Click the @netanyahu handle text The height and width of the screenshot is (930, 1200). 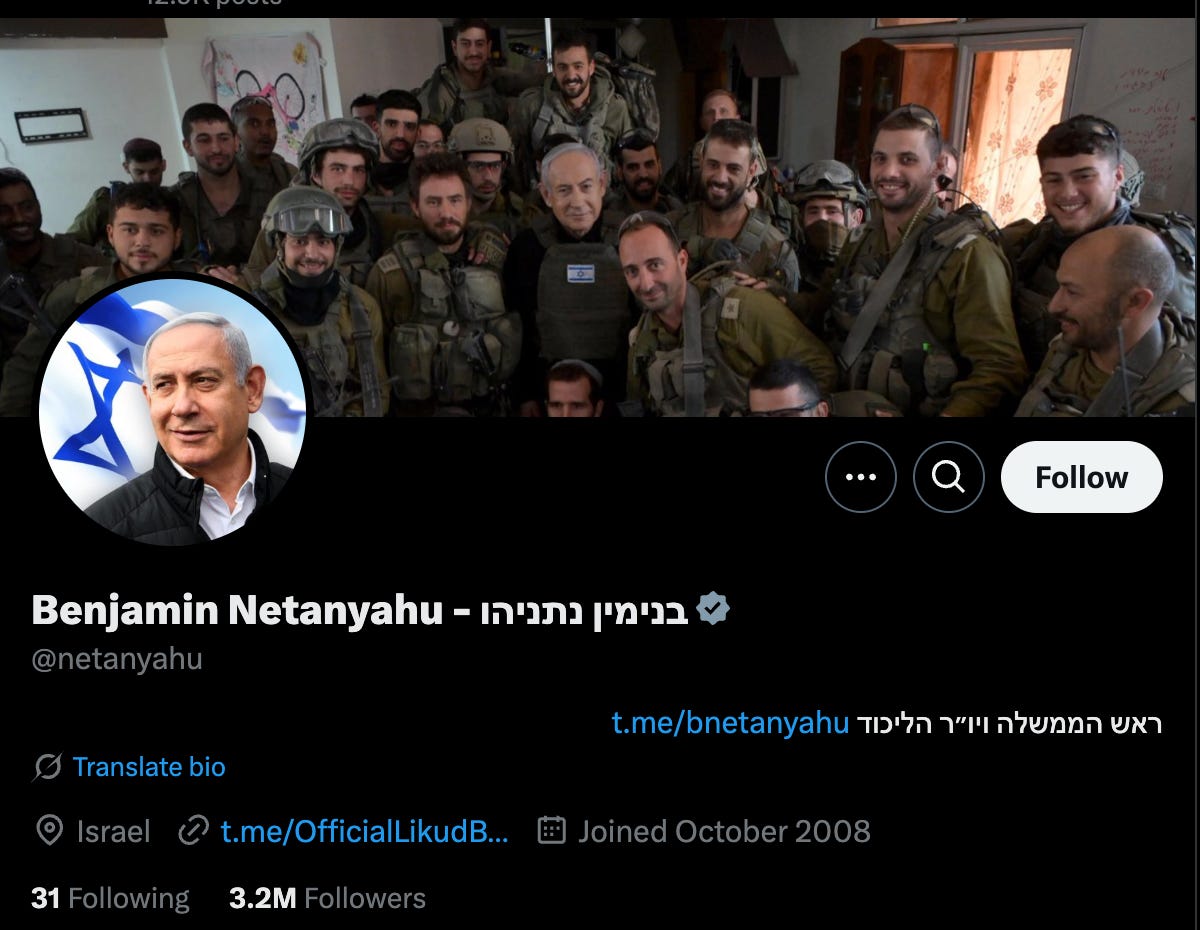tap(117, 659)
